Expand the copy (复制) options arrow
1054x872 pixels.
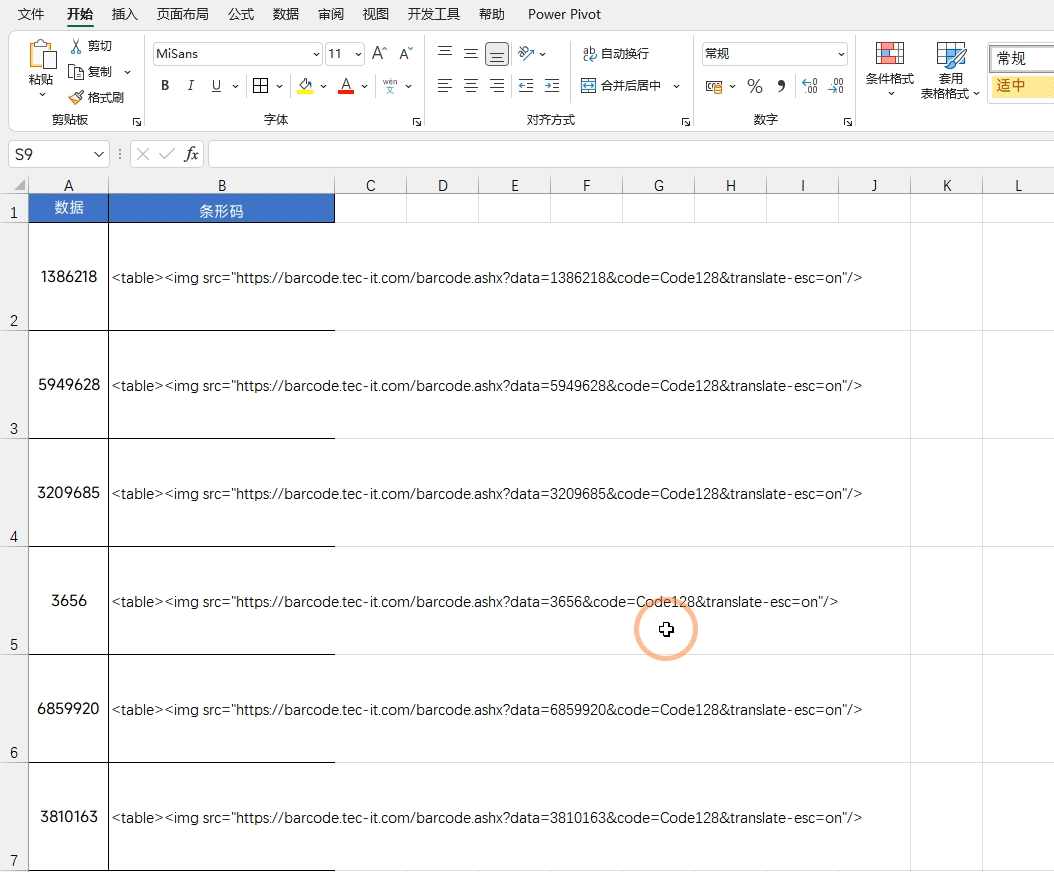click(127, 72)
